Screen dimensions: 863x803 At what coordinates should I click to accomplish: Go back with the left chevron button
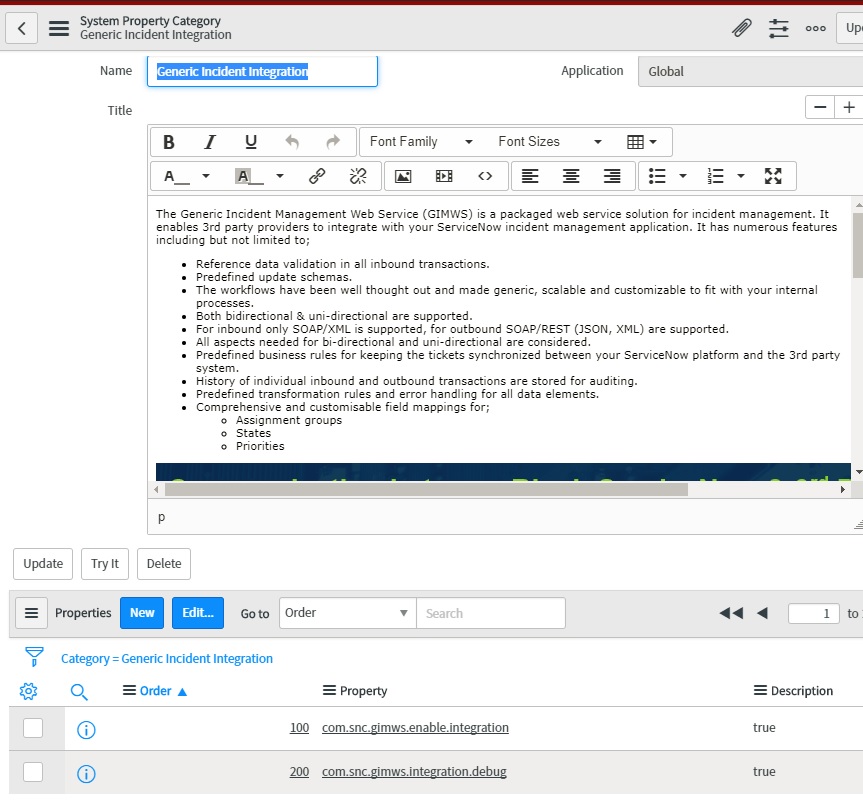pos(21,28)
